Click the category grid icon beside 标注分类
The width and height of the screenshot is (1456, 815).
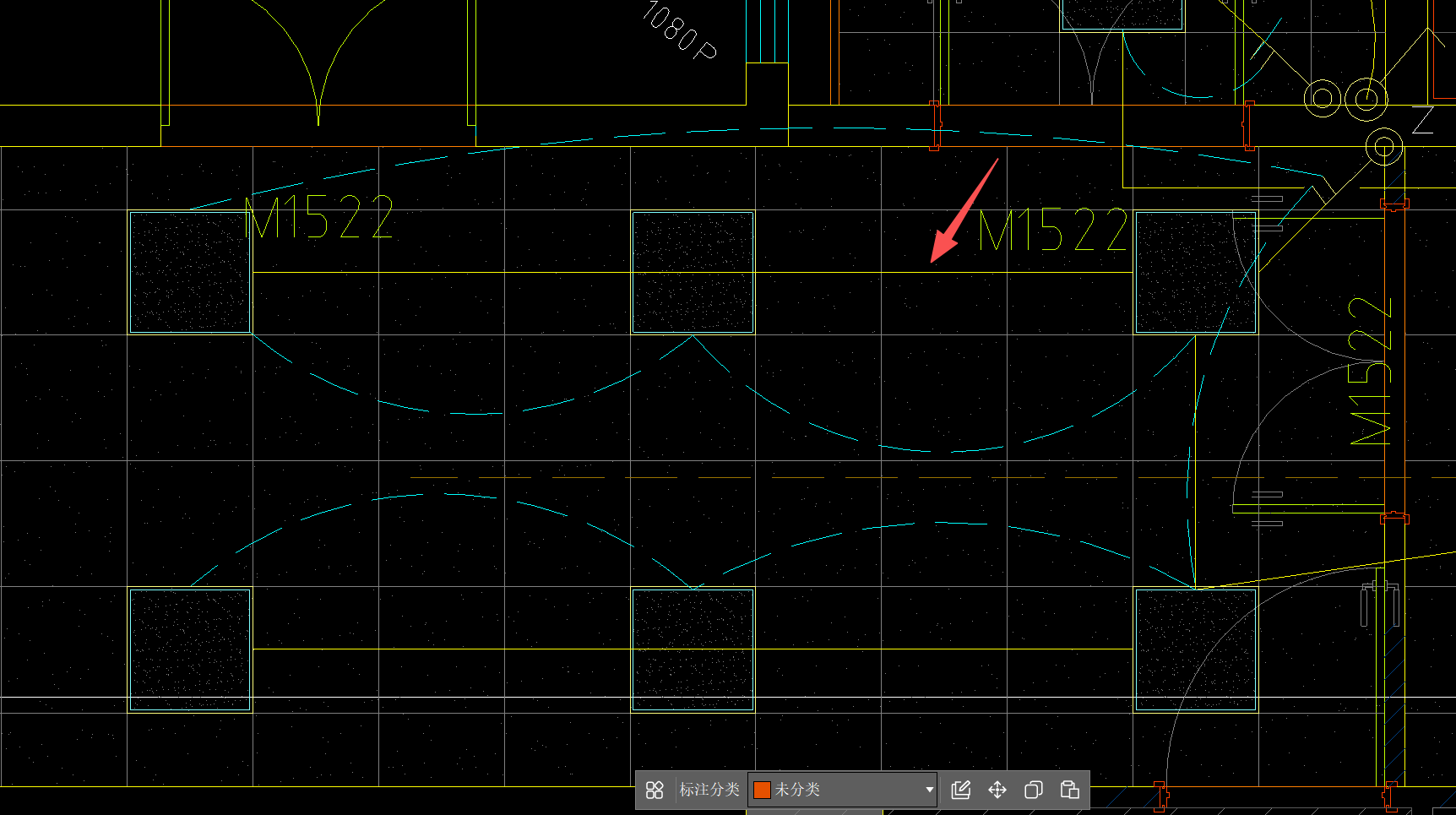[655, 790]
